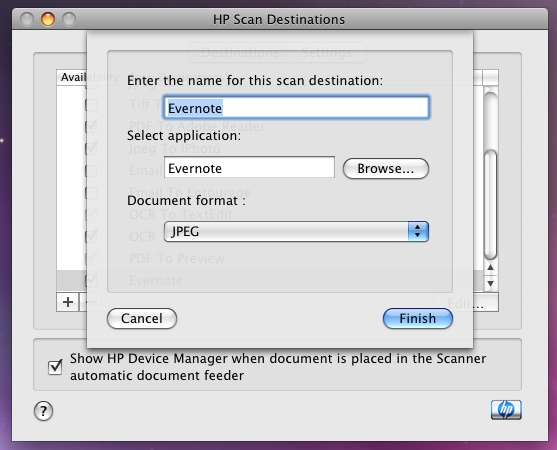The height and width of the screenshot is (450, 557).
Task: Toggle the Evernote row checkbox
Action: (x=91, y=281)
